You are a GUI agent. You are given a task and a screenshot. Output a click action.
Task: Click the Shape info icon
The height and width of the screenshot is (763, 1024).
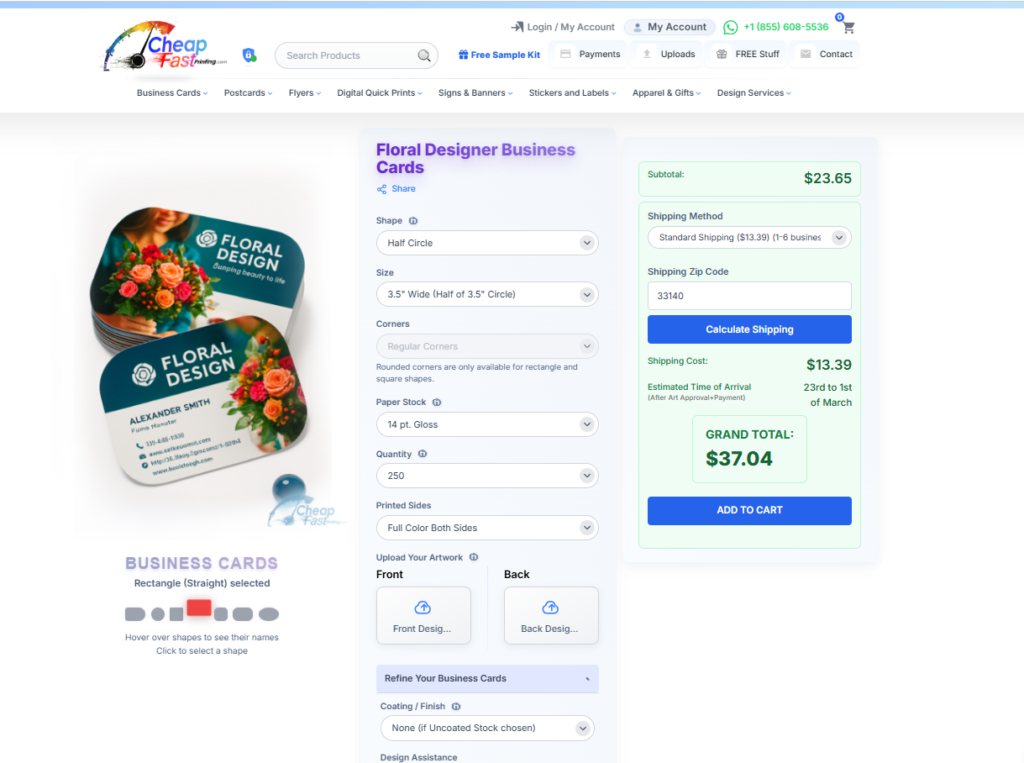413,221
